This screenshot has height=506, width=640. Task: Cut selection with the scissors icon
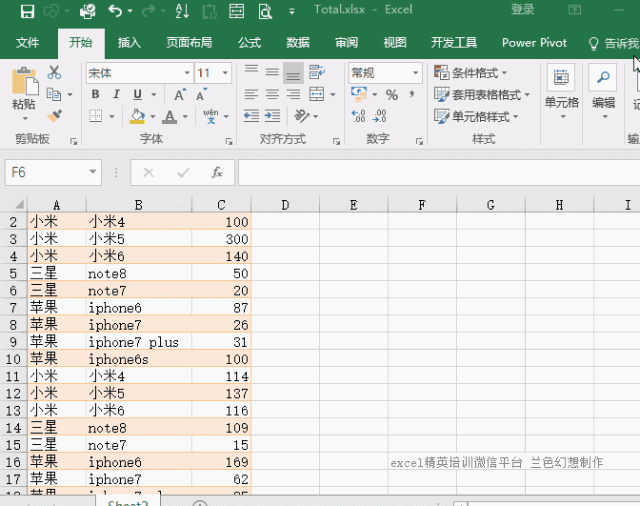pos(54,73)
